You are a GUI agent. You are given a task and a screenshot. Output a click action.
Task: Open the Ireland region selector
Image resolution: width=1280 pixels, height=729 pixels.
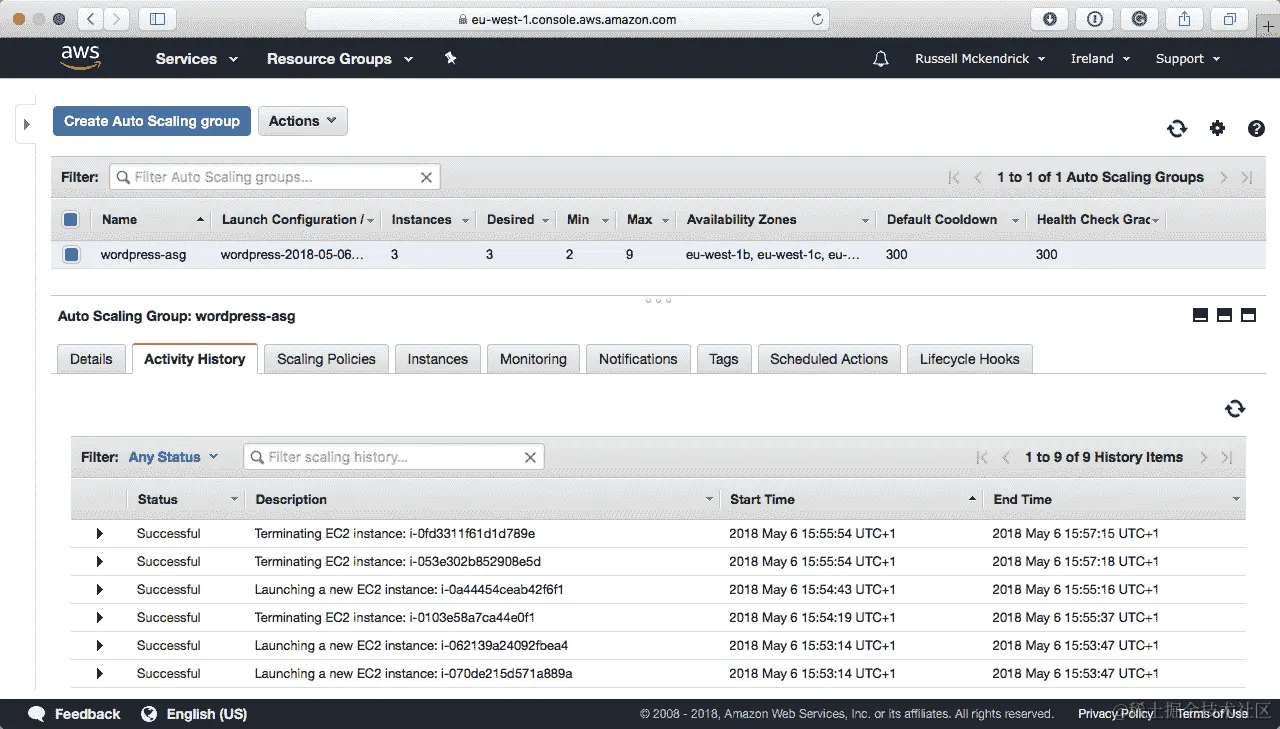(1100, 59)
